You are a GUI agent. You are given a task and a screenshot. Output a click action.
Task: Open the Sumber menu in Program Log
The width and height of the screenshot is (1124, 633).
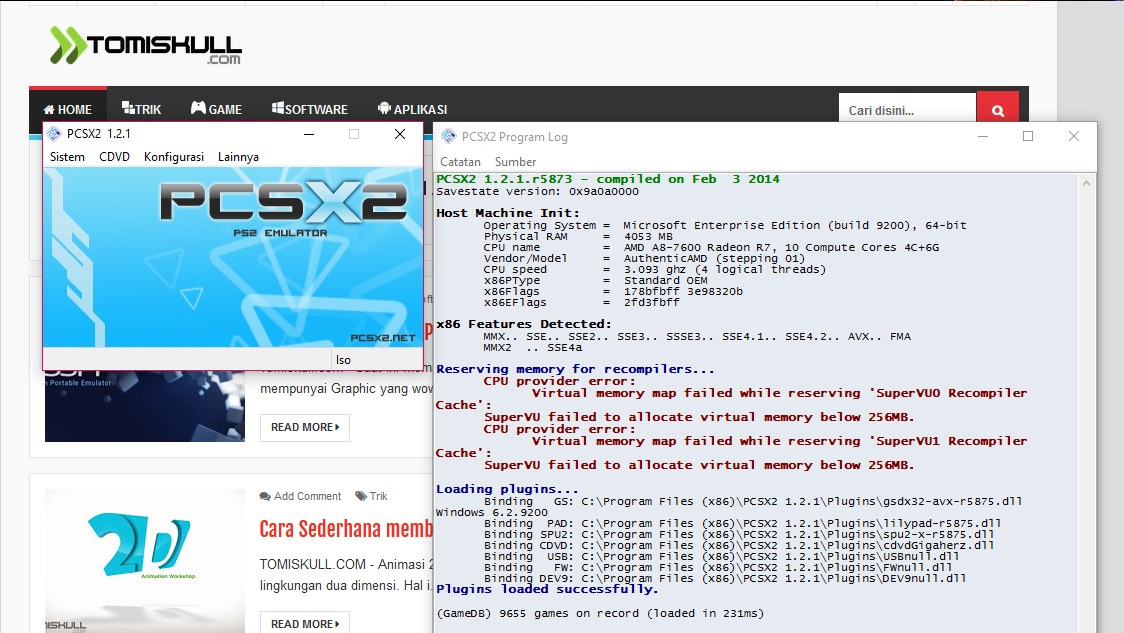pos(515,162)
